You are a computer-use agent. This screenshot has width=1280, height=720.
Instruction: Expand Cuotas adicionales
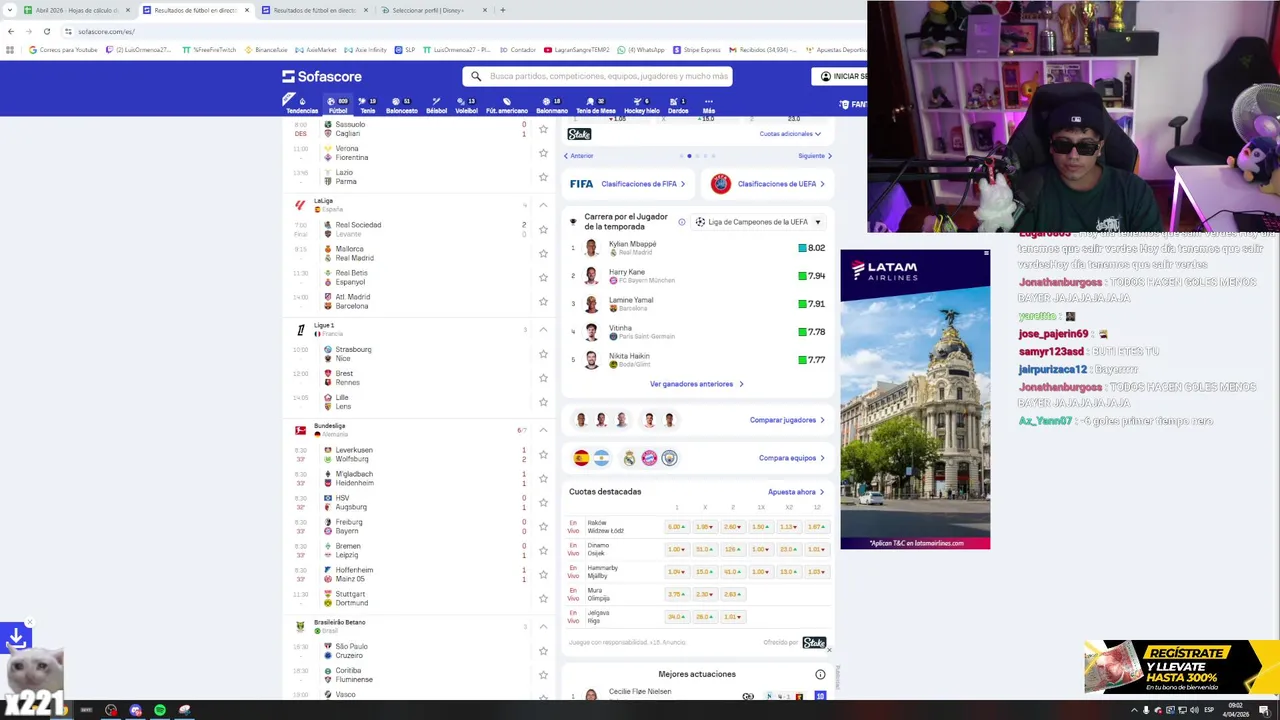tap(790, 134)
